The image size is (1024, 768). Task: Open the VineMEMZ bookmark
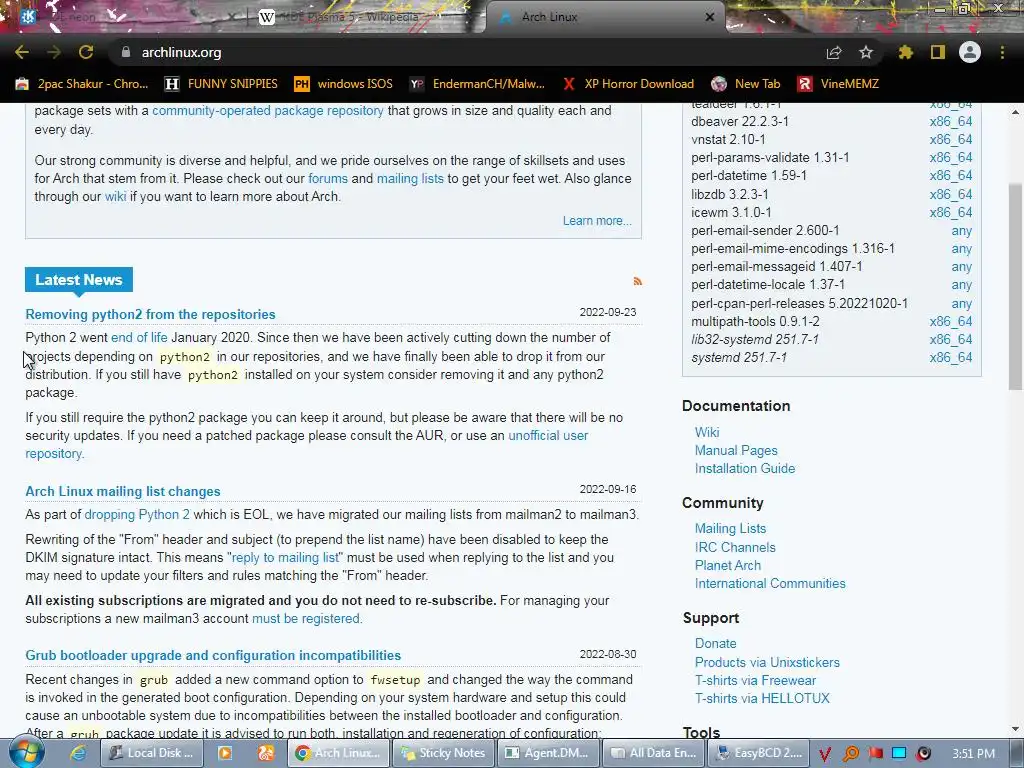(839, 84)
